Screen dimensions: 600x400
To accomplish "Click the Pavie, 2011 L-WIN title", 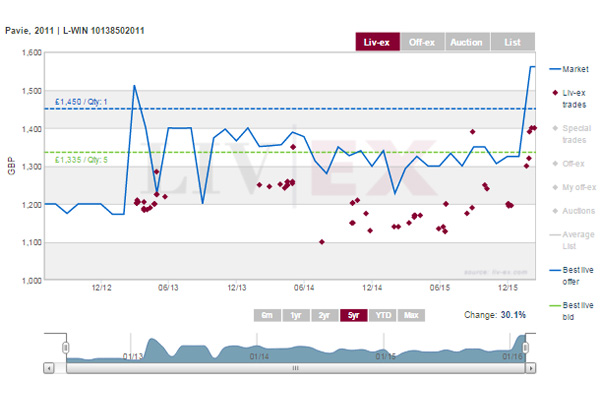I will click(75, 31).
